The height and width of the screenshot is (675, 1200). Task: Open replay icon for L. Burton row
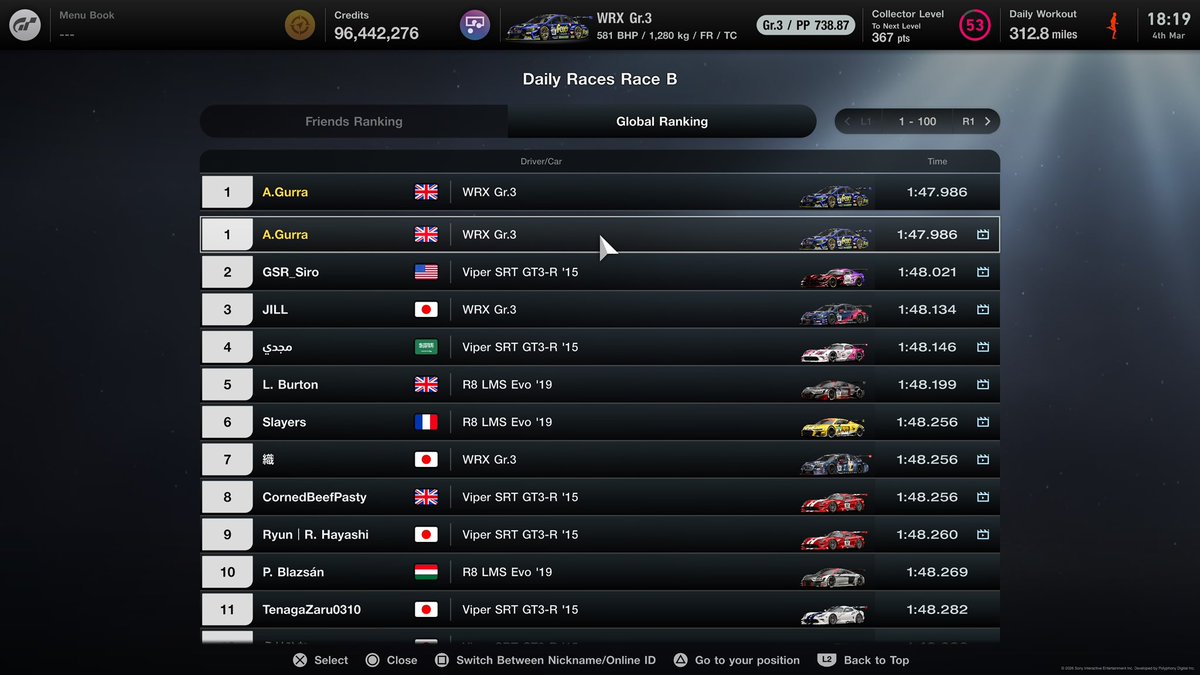[982, 385]
